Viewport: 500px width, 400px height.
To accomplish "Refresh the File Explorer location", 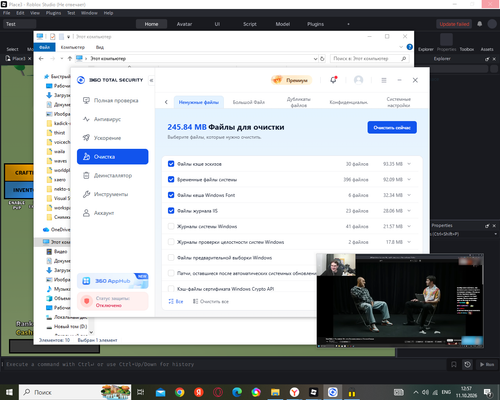I will [322, 59].
